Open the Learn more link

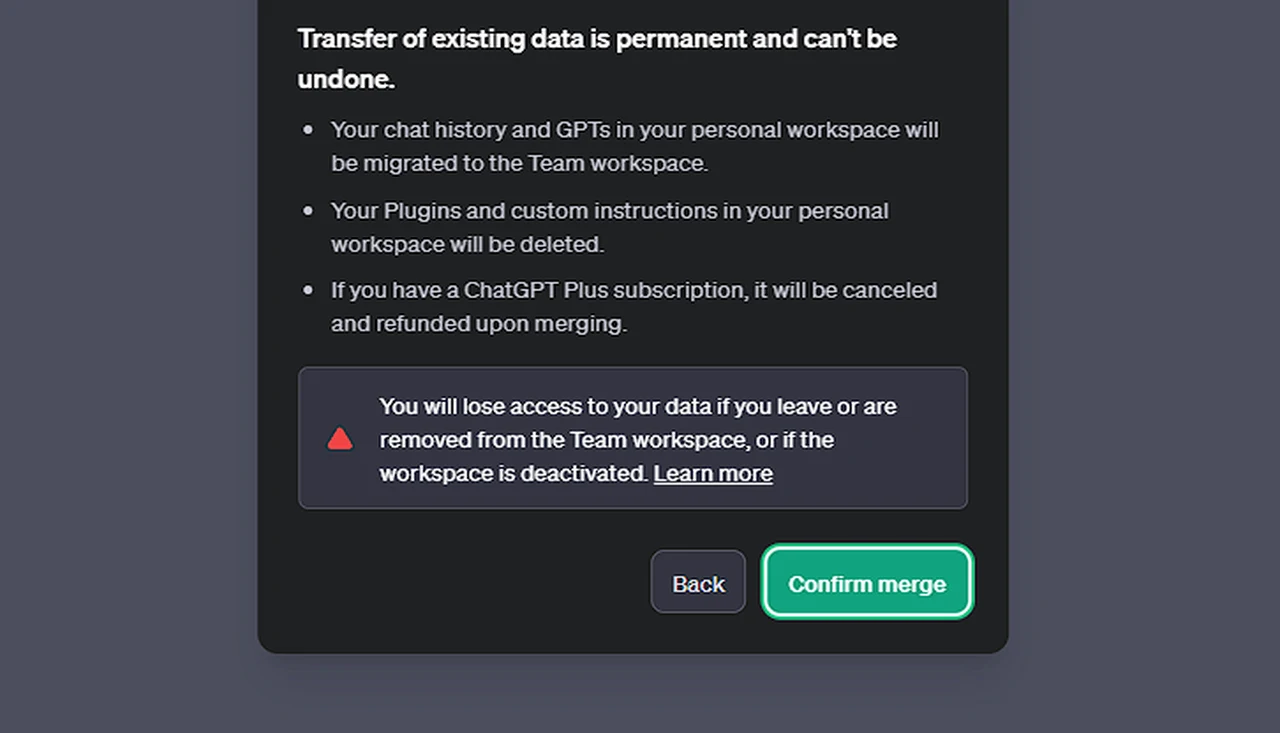(x=713, y=473)
